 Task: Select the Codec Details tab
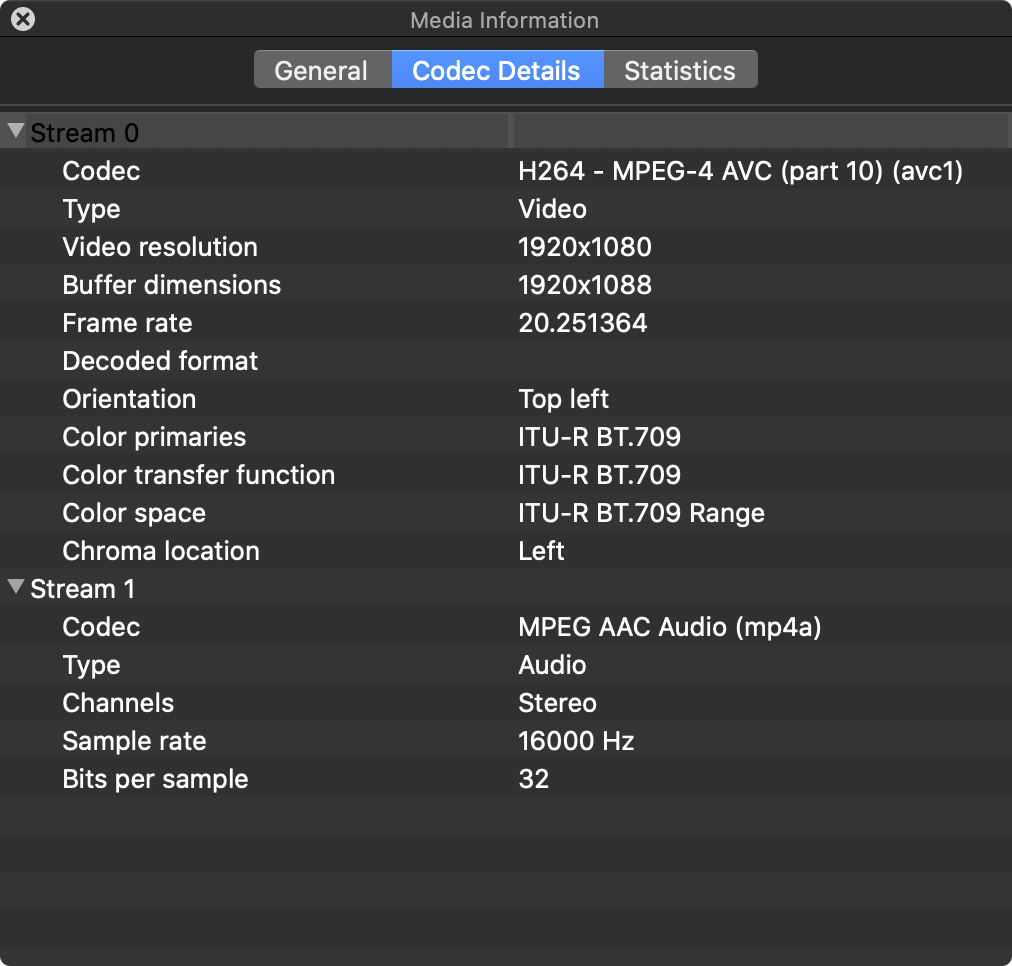point(496,71)
